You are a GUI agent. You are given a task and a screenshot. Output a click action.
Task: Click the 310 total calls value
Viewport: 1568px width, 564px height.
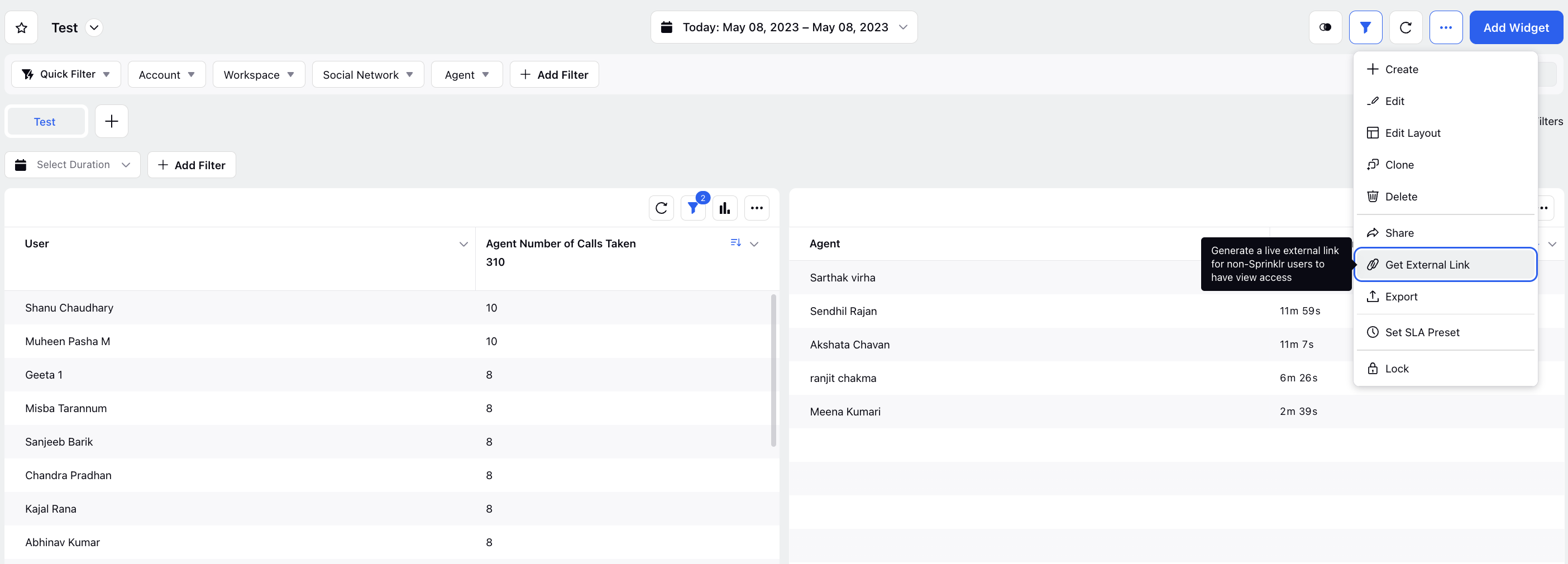tap(495, 262)
